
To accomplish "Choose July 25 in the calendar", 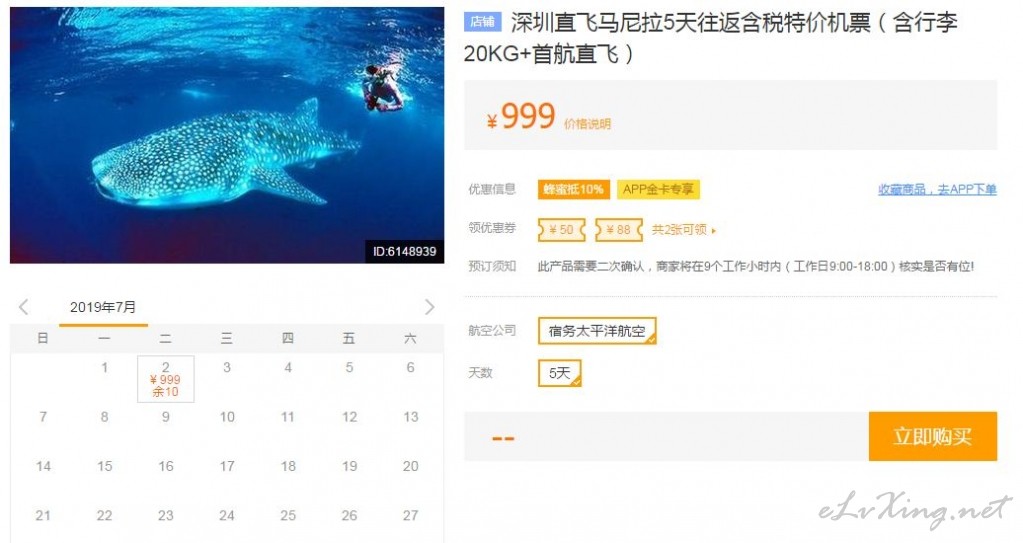I will 288,516.
